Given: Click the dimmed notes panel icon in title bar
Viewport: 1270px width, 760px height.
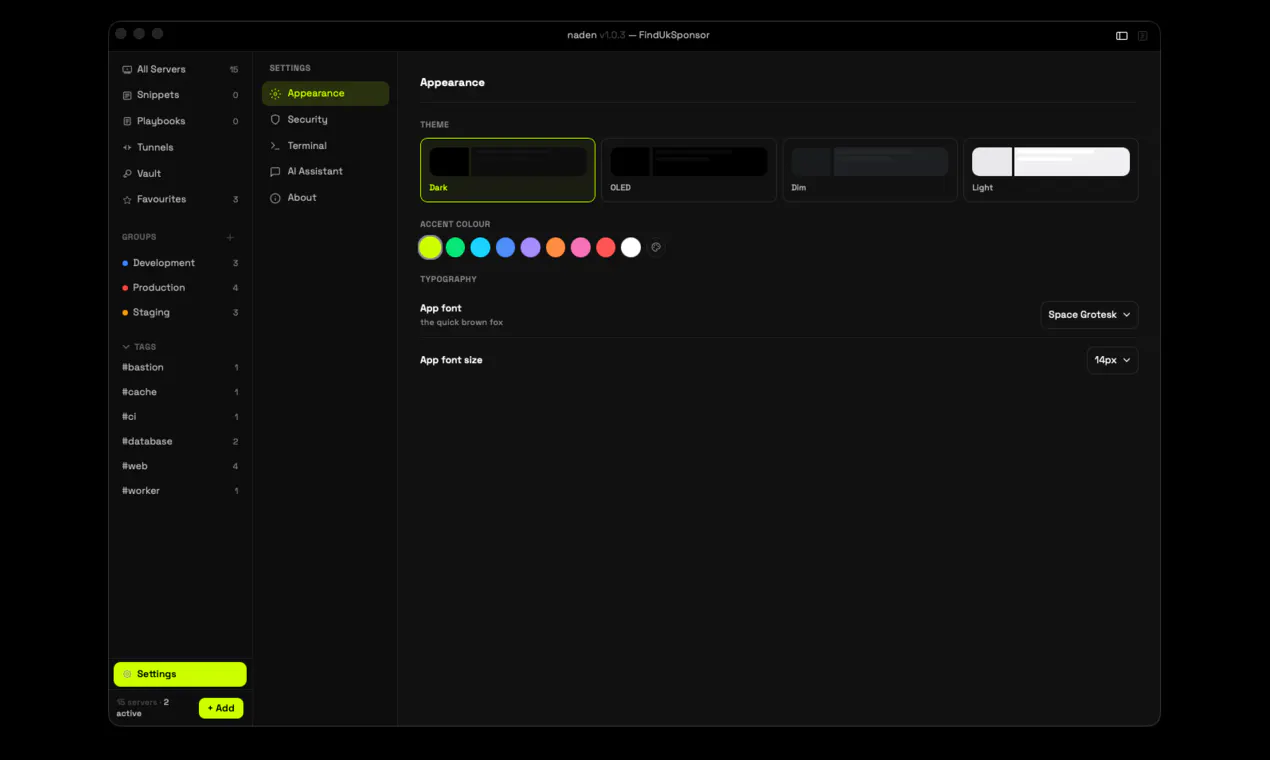Looking at the screenshot, I should click(x=1142, y=36).
